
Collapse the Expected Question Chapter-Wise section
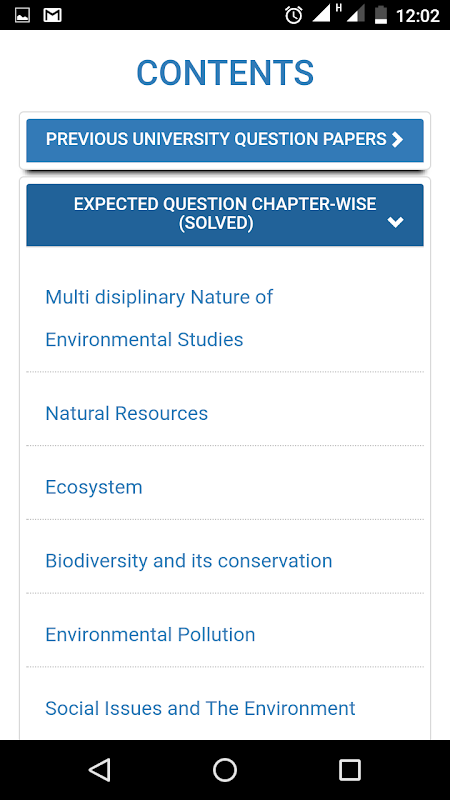pos(225,215)
